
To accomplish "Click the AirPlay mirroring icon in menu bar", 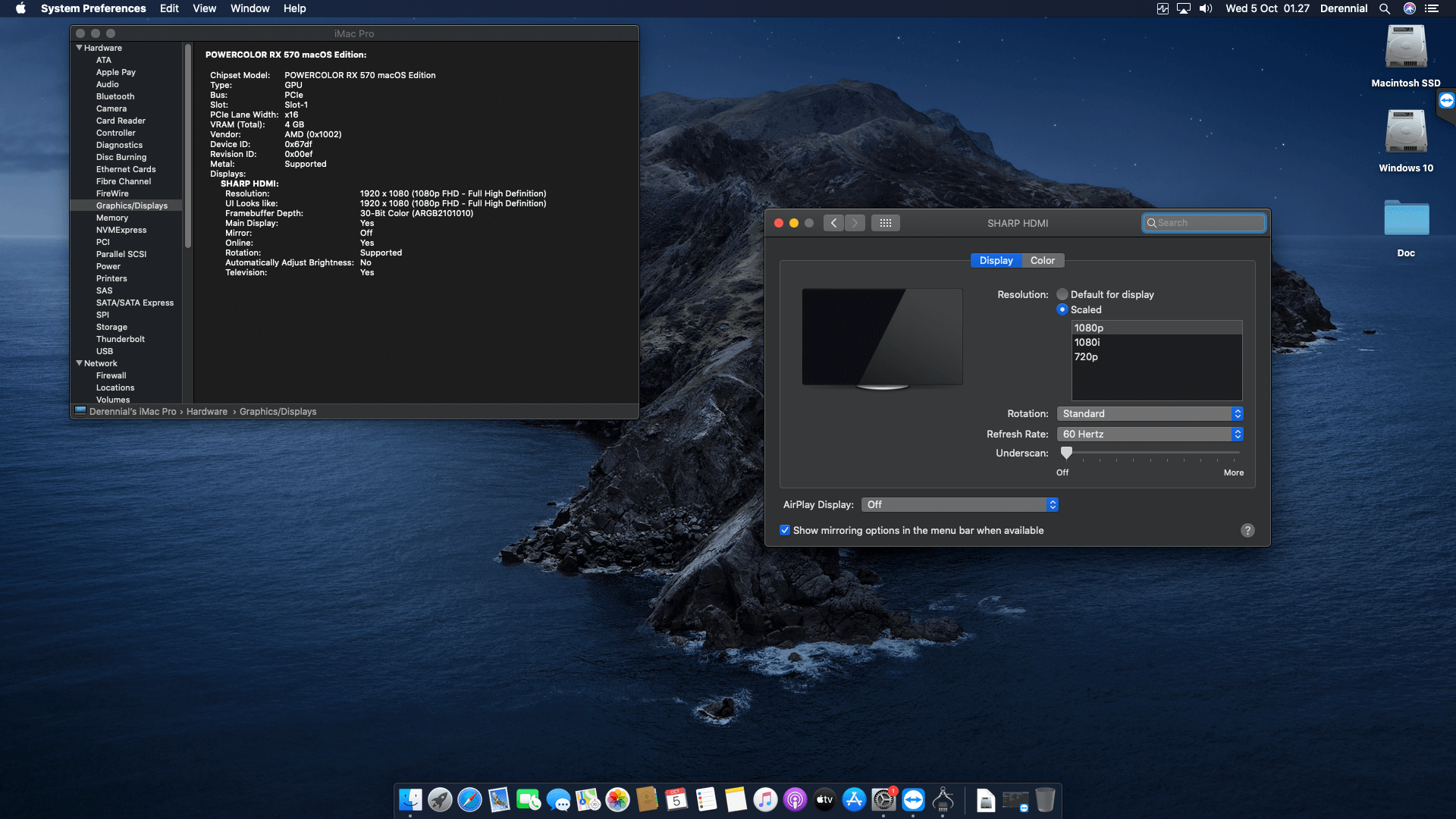I will pos(1183,9).
